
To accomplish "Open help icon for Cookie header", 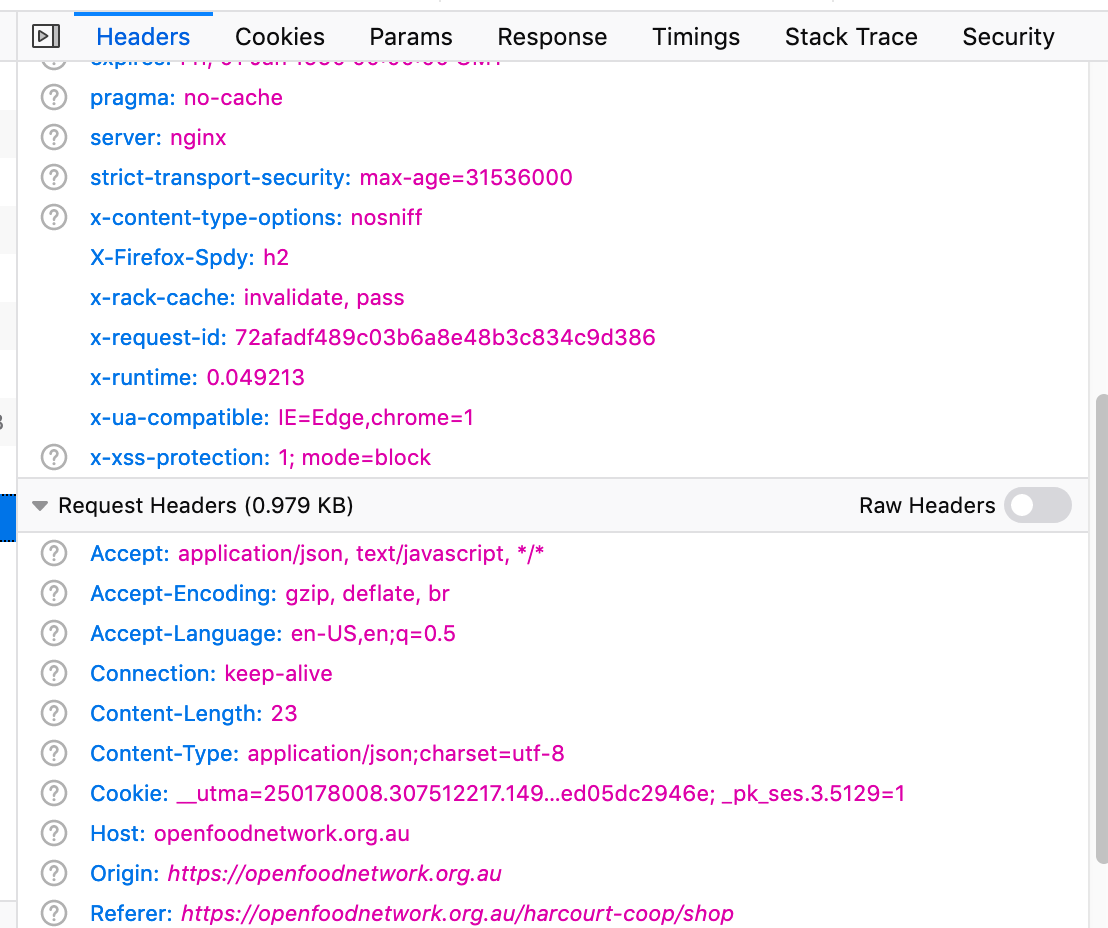I will pyautogui.click(x=54, y=794).
